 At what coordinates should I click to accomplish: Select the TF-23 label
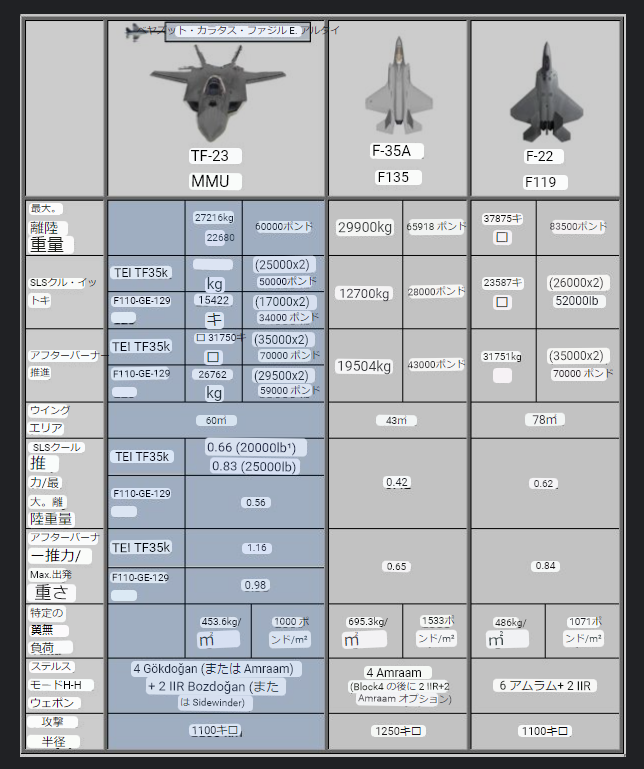pyautogui.click(x=215, y=156)
